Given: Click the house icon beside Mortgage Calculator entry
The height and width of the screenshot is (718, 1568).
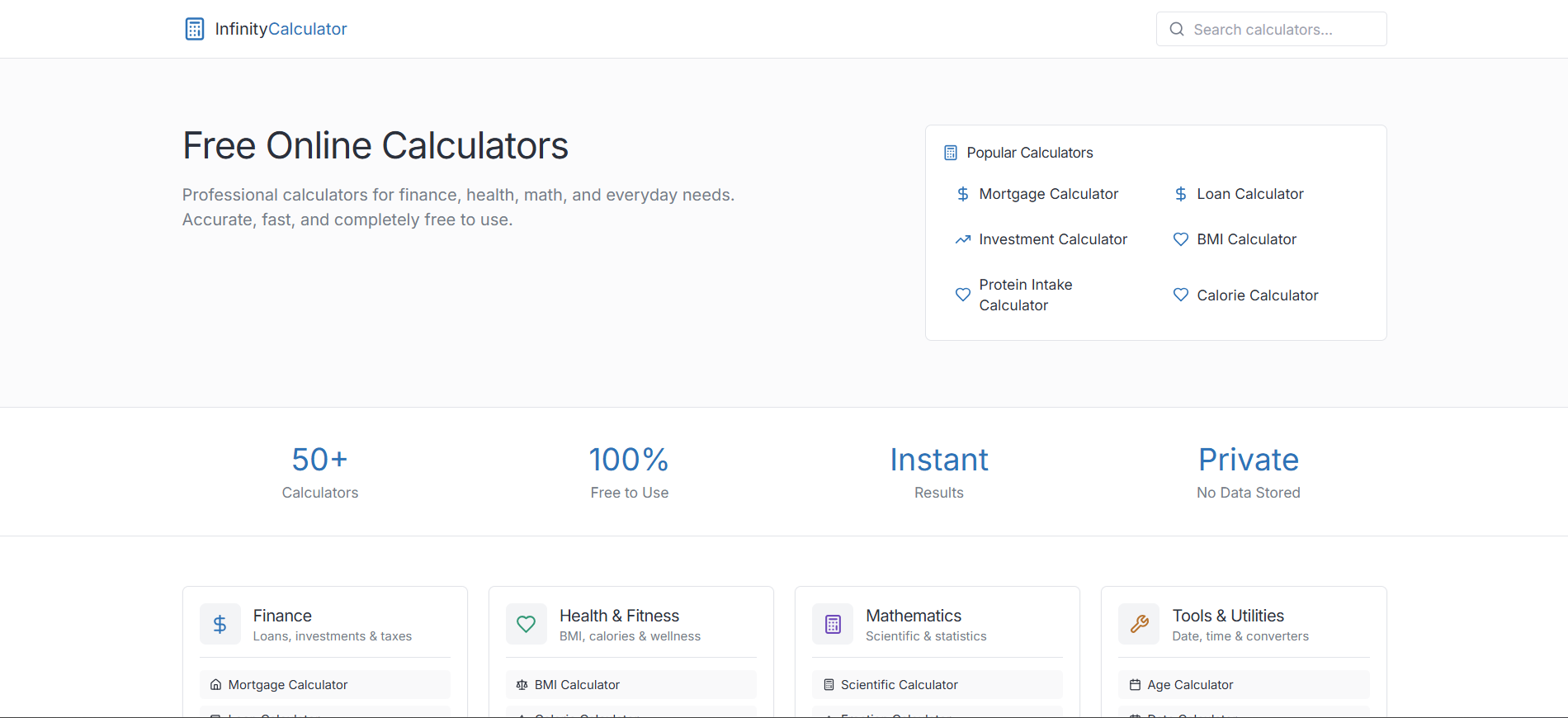Looking at the screenshot, I should click(x=215, y=684).
